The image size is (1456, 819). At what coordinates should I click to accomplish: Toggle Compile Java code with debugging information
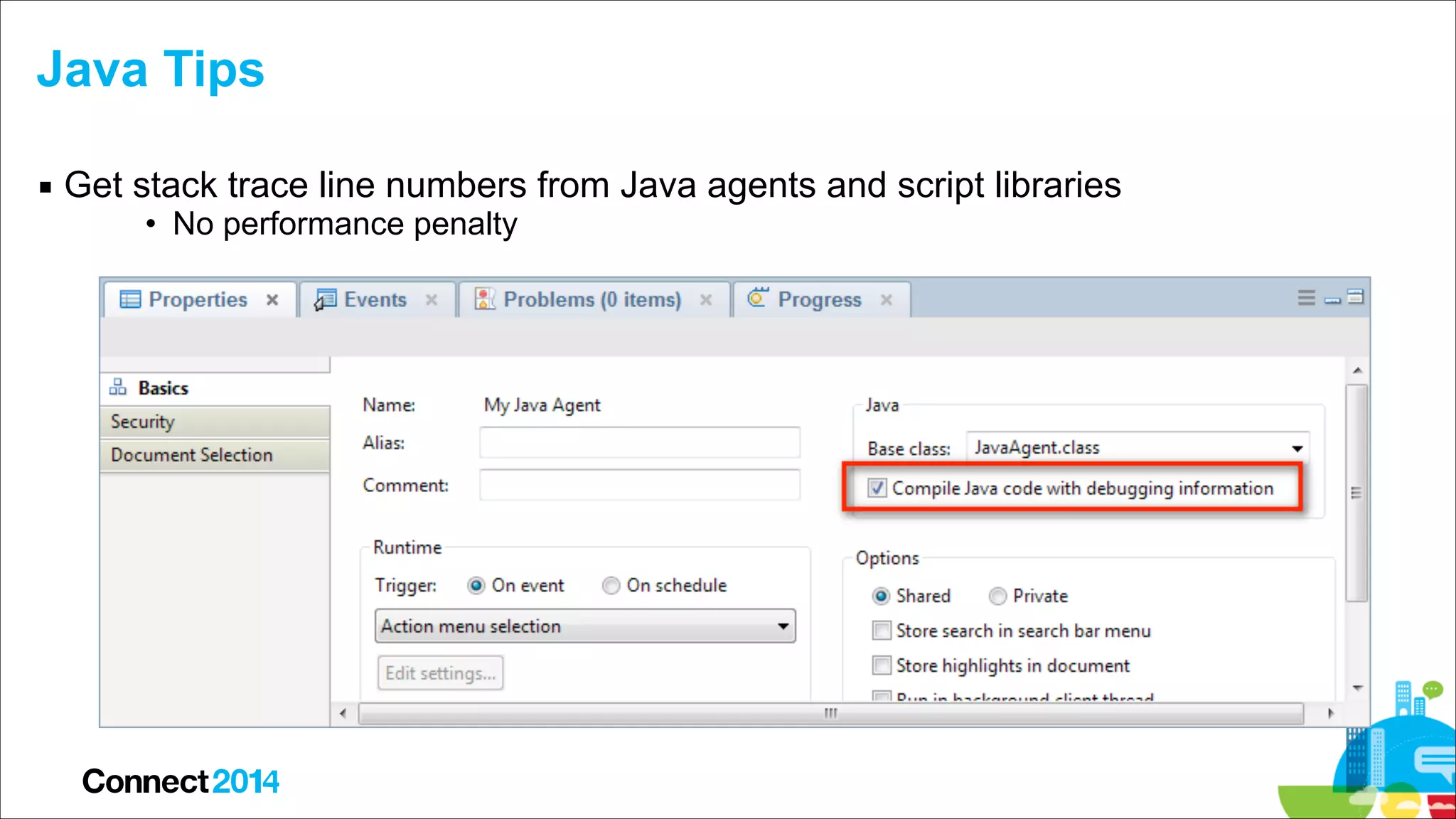[877, 488]
